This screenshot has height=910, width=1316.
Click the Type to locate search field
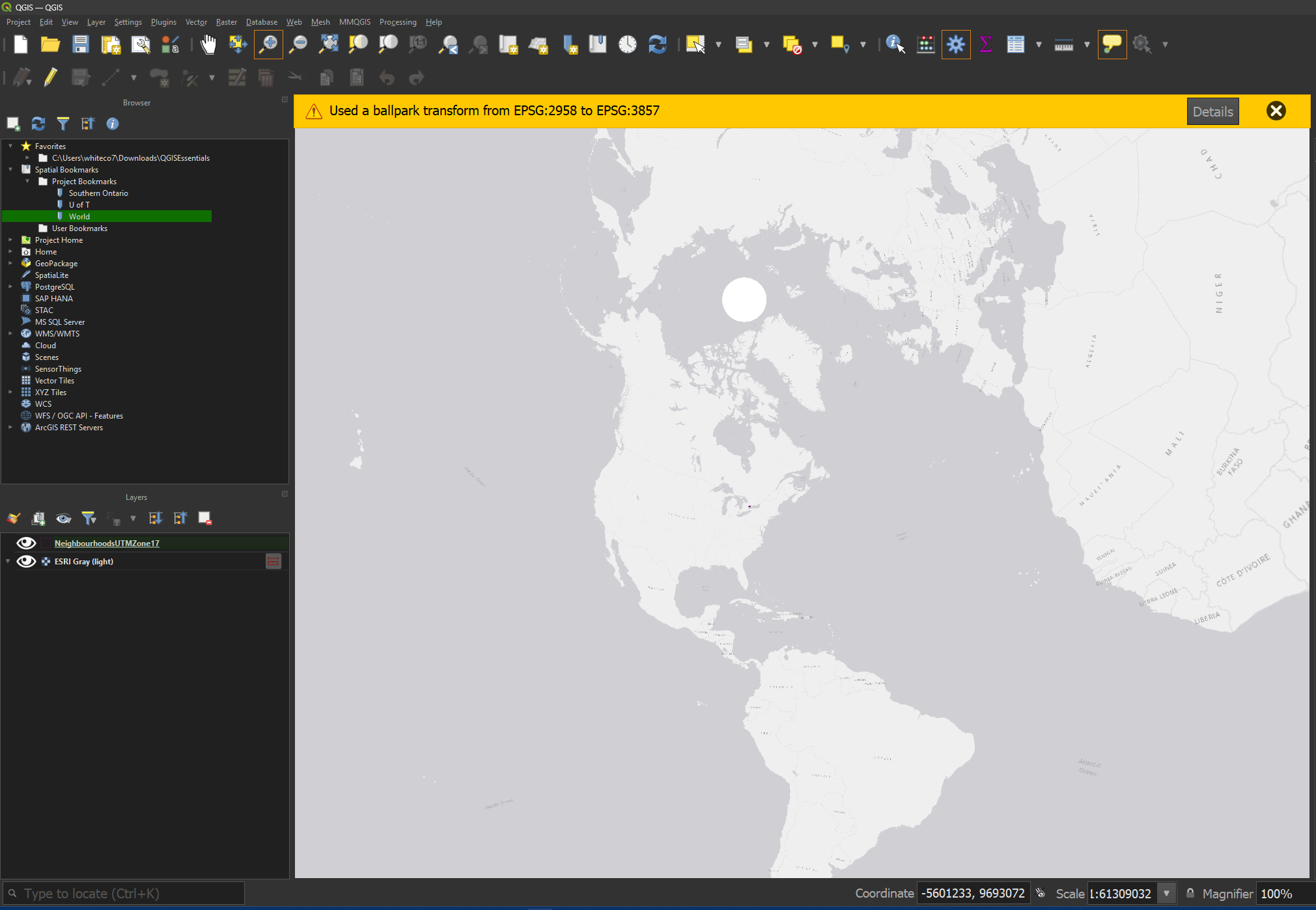(124, 893)
